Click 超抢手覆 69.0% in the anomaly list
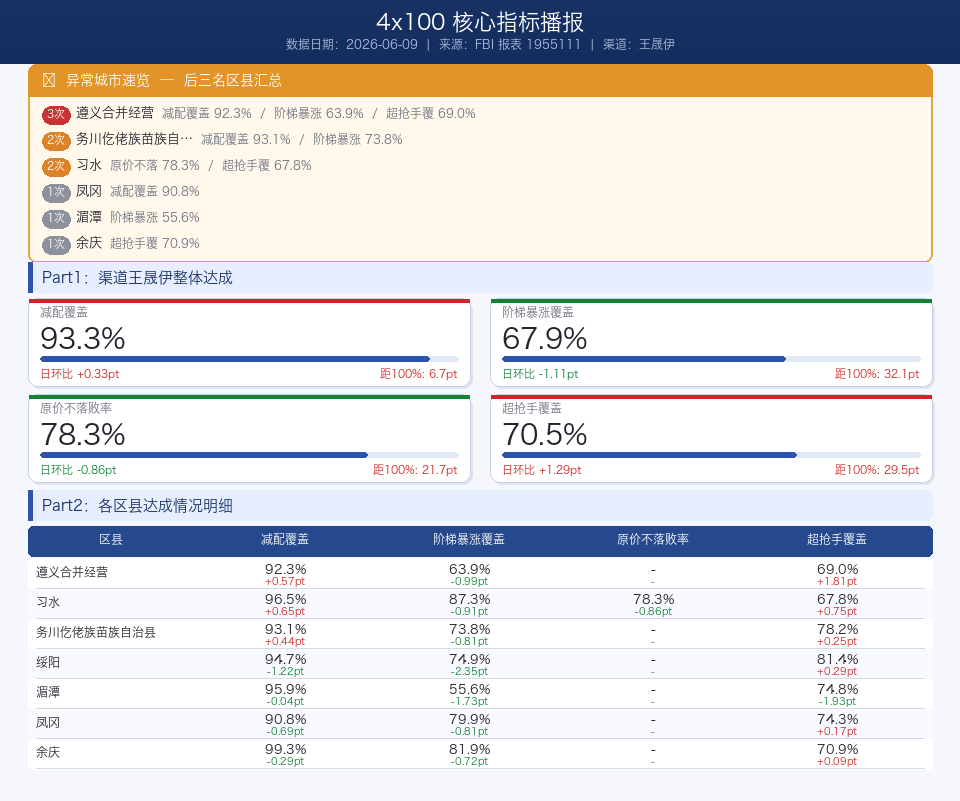The width and height of the screenshot is (960, 801). click(430, 114)
